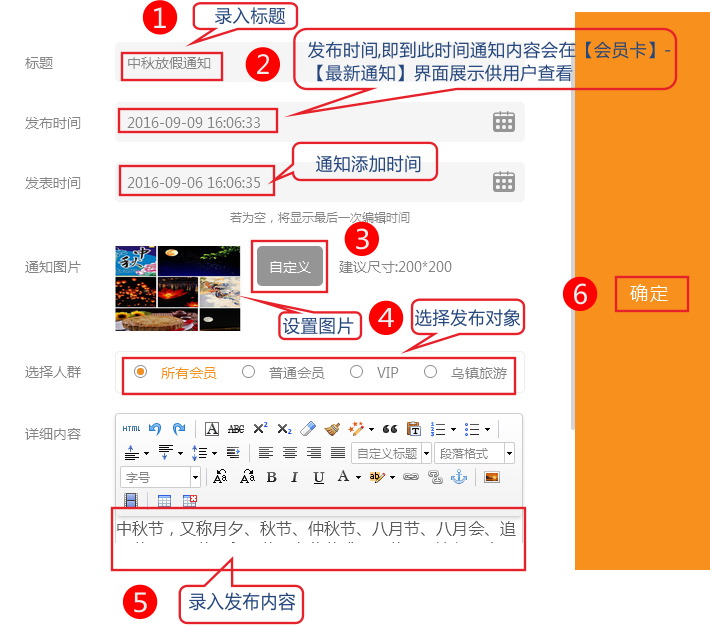Apply superscript formatting

(x=260, y=429)
